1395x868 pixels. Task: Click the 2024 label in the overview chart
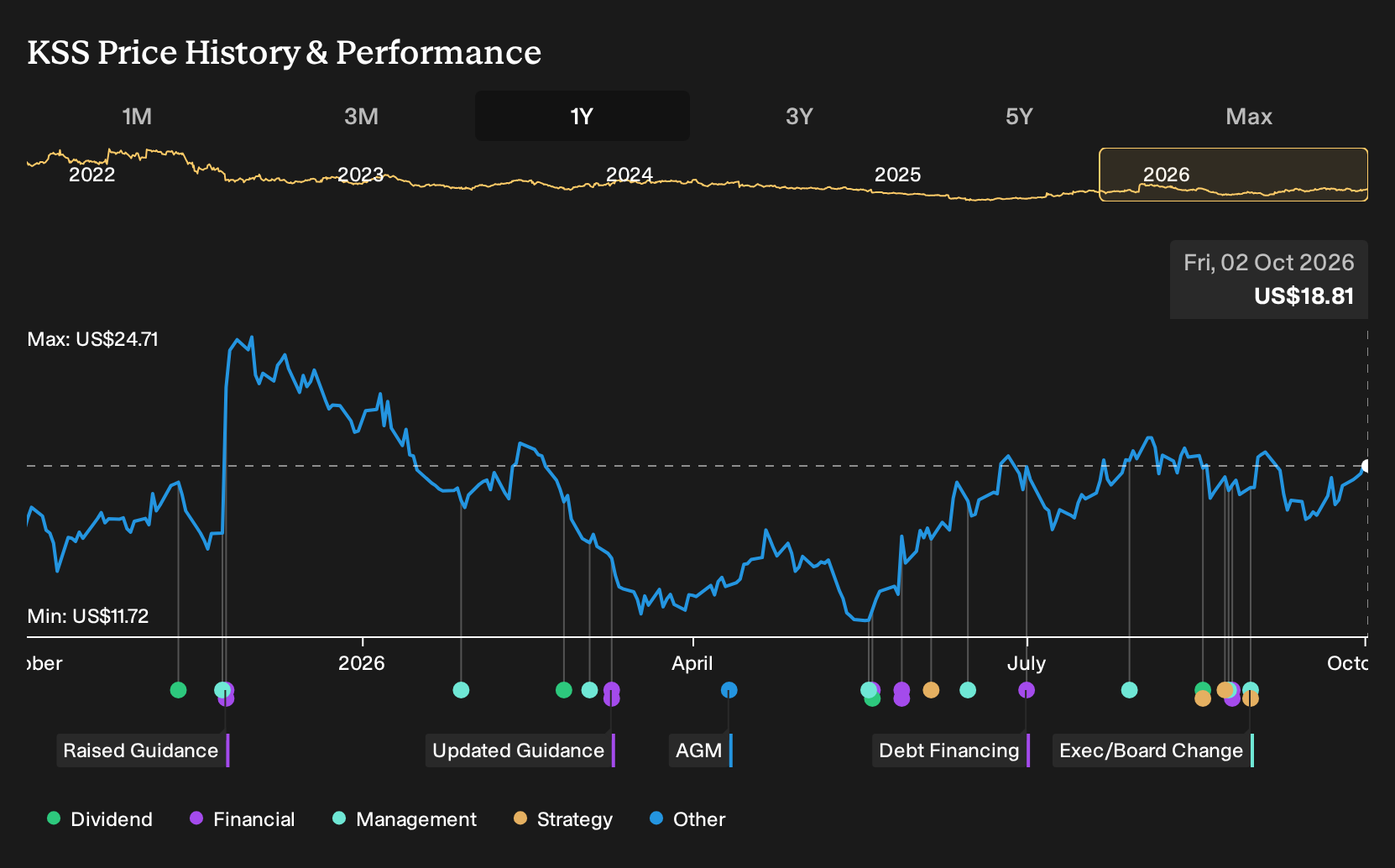click(630, 175)
